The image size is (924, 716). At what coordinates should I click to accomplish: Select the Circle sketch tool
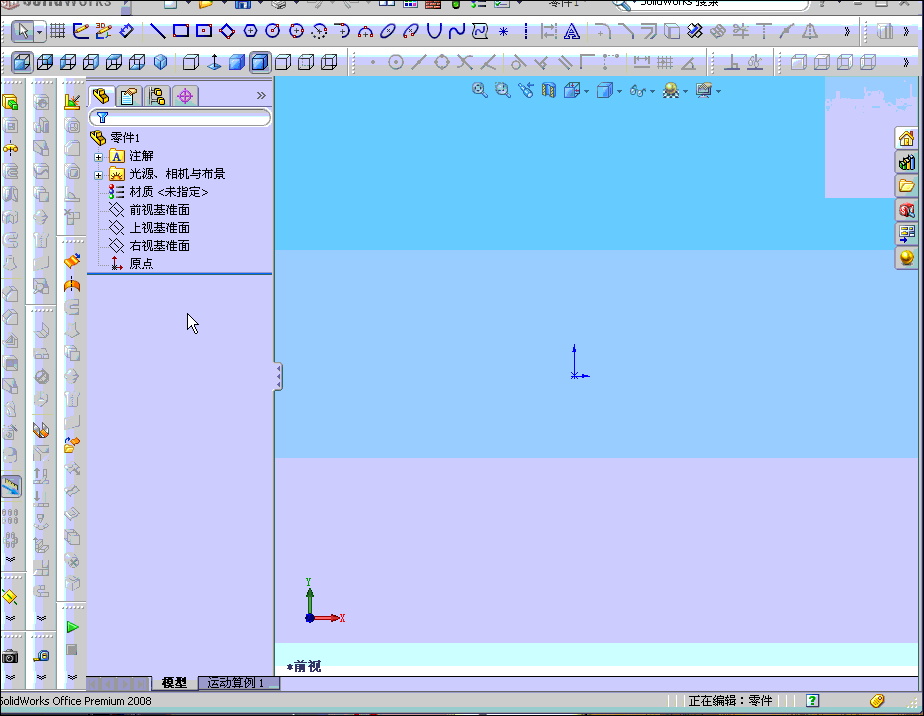coord(275,31)
